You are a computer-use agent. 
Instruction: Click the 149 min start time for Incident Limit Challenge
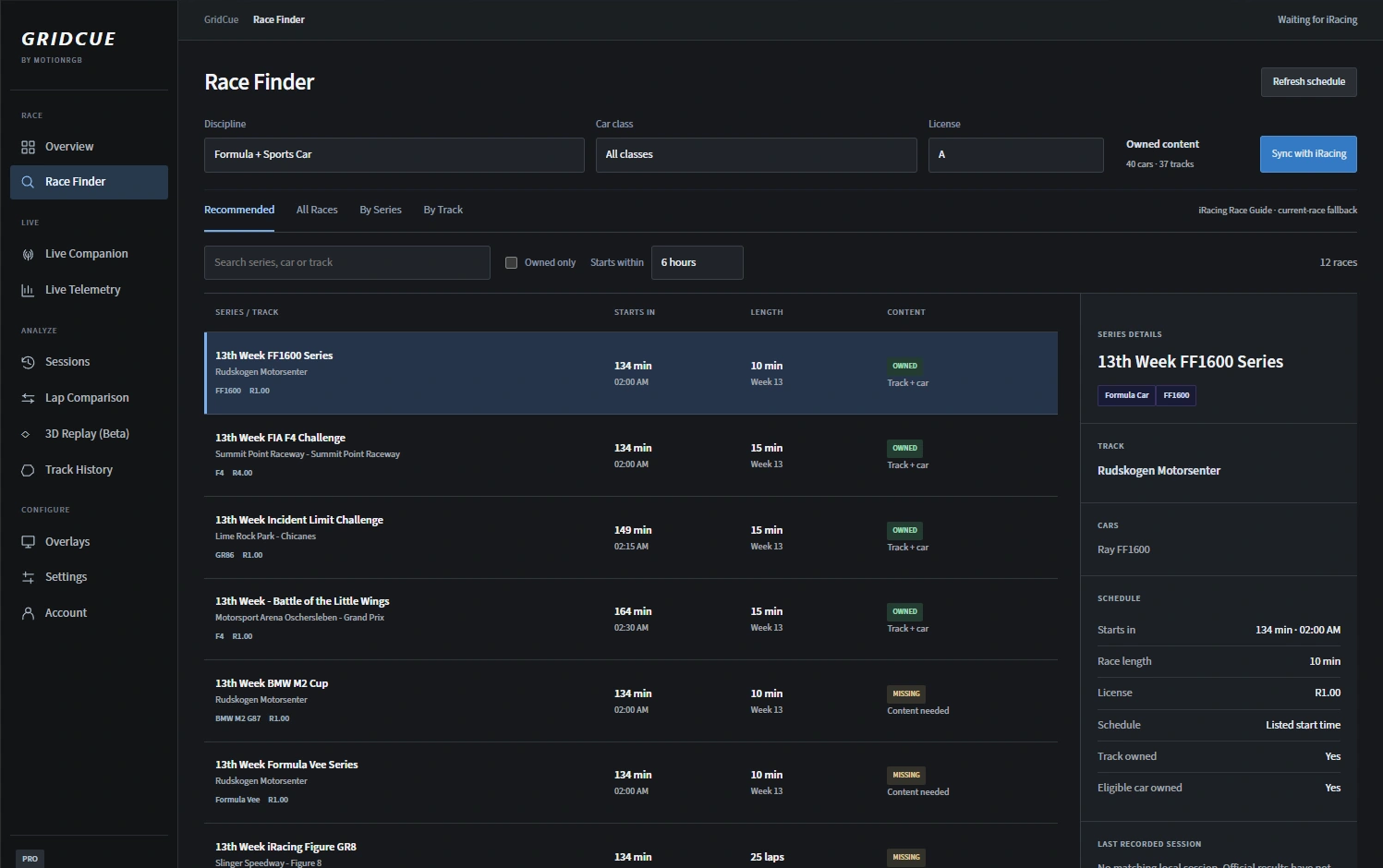633,531
